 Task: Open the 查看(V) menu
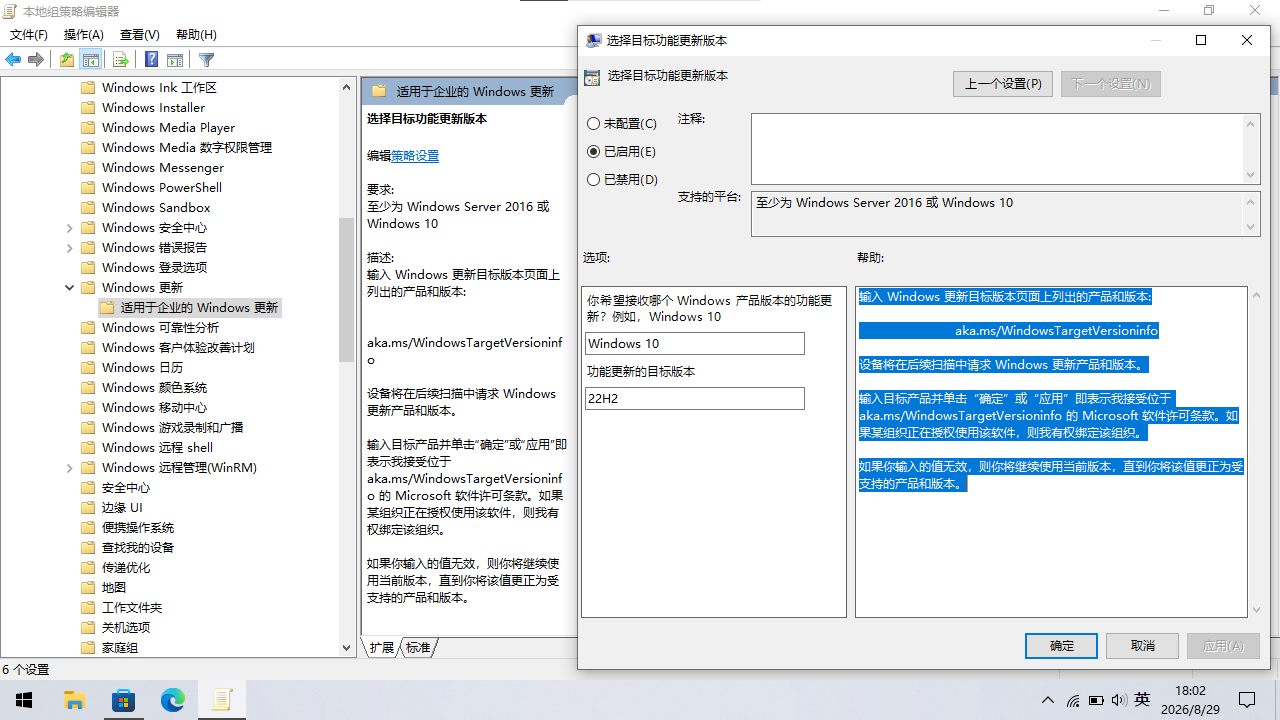click(140, 35)
